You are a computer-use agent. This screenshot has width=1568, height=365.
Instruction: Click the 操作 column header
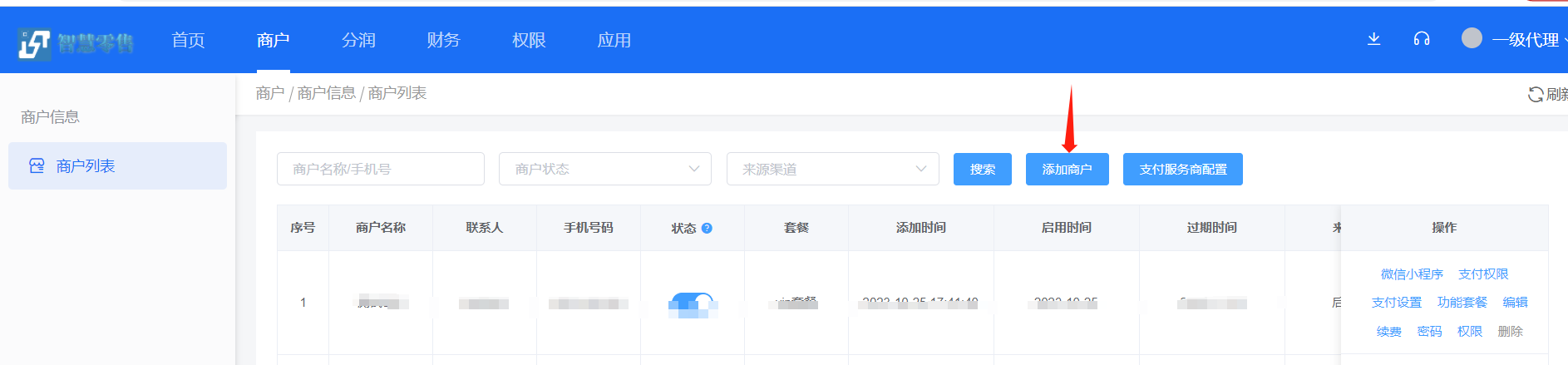(x=1444, y=228)
